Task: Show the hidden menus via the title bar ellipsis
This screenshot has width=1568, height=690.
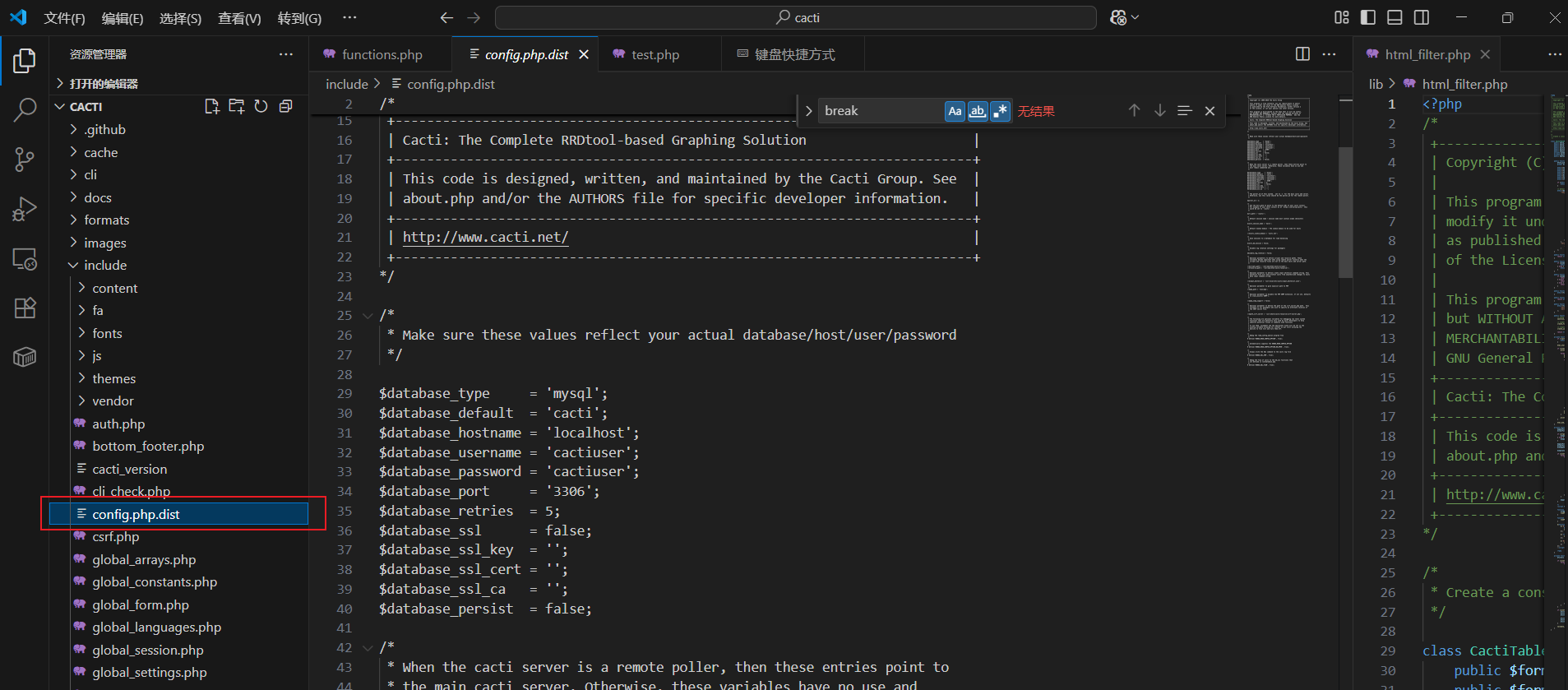Action: point(349,17)
